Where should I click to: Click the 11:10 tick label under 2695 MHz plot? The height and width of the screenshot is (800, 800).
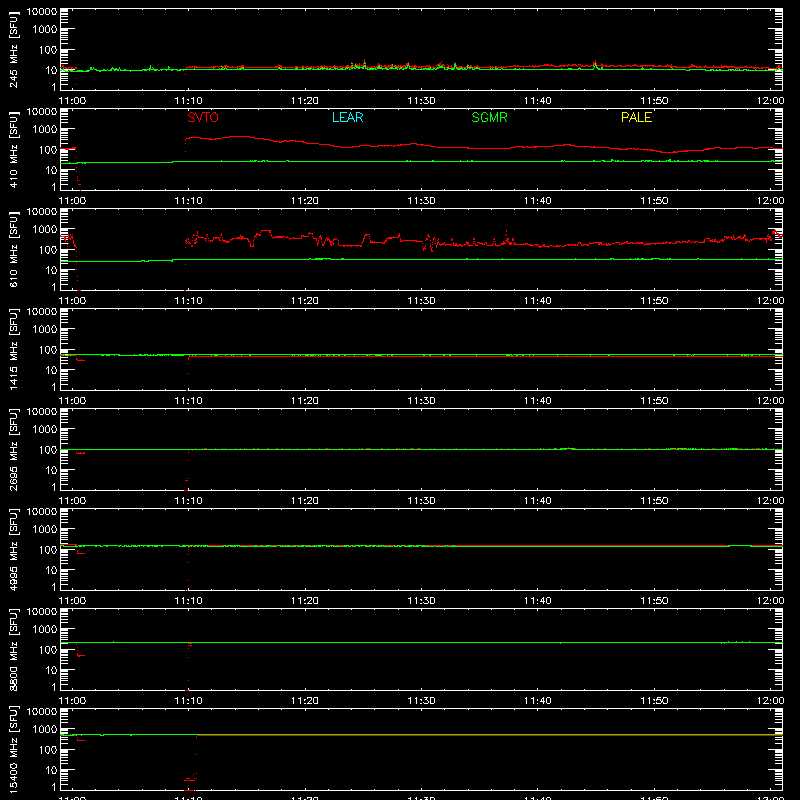coord(188,501)
